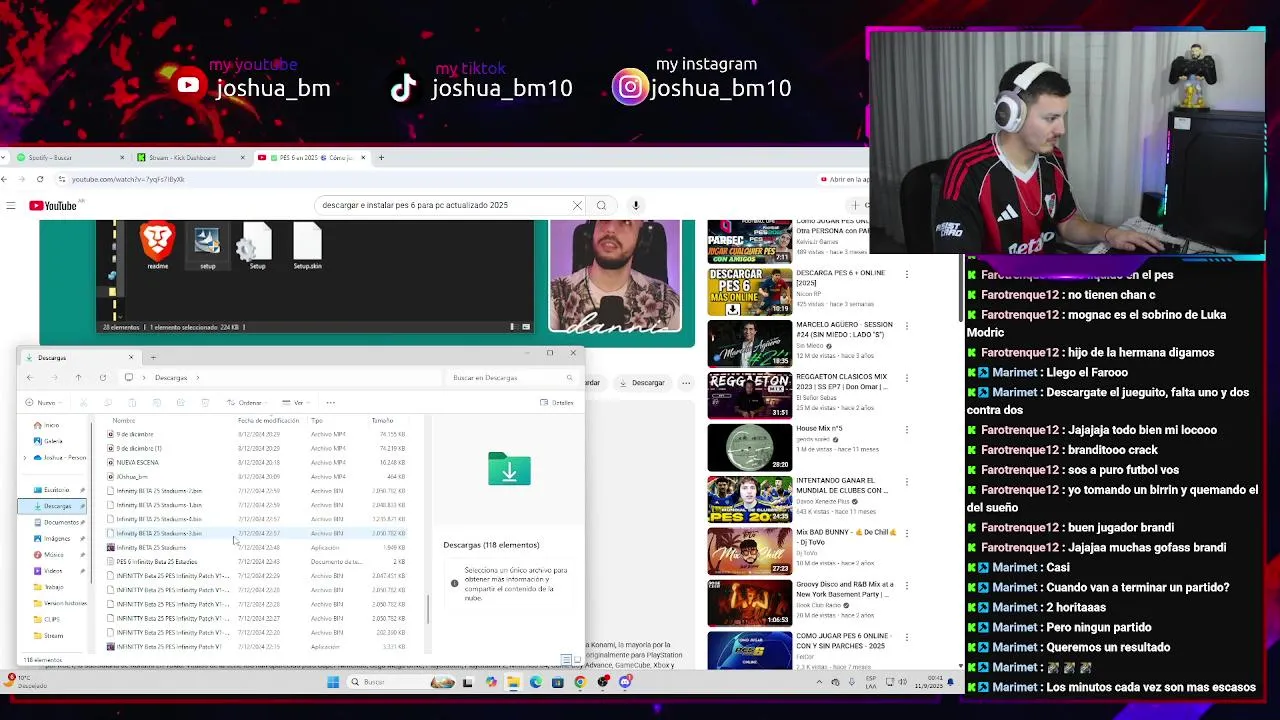Viewport: 1280px width, 720px height.
Task: Click the YouTube search magnifier button
Action: coord(601,205)
